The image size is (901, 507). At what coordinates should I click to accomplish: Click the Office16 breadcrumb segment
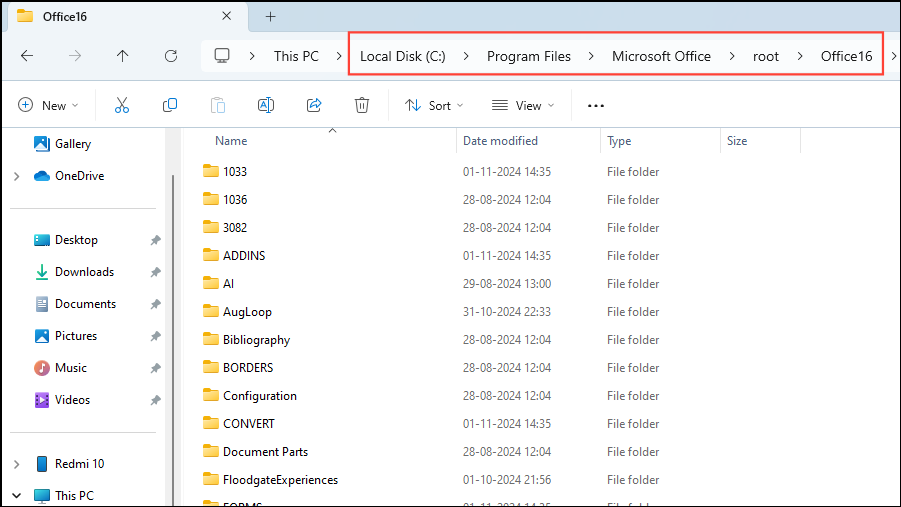(846, 56)
